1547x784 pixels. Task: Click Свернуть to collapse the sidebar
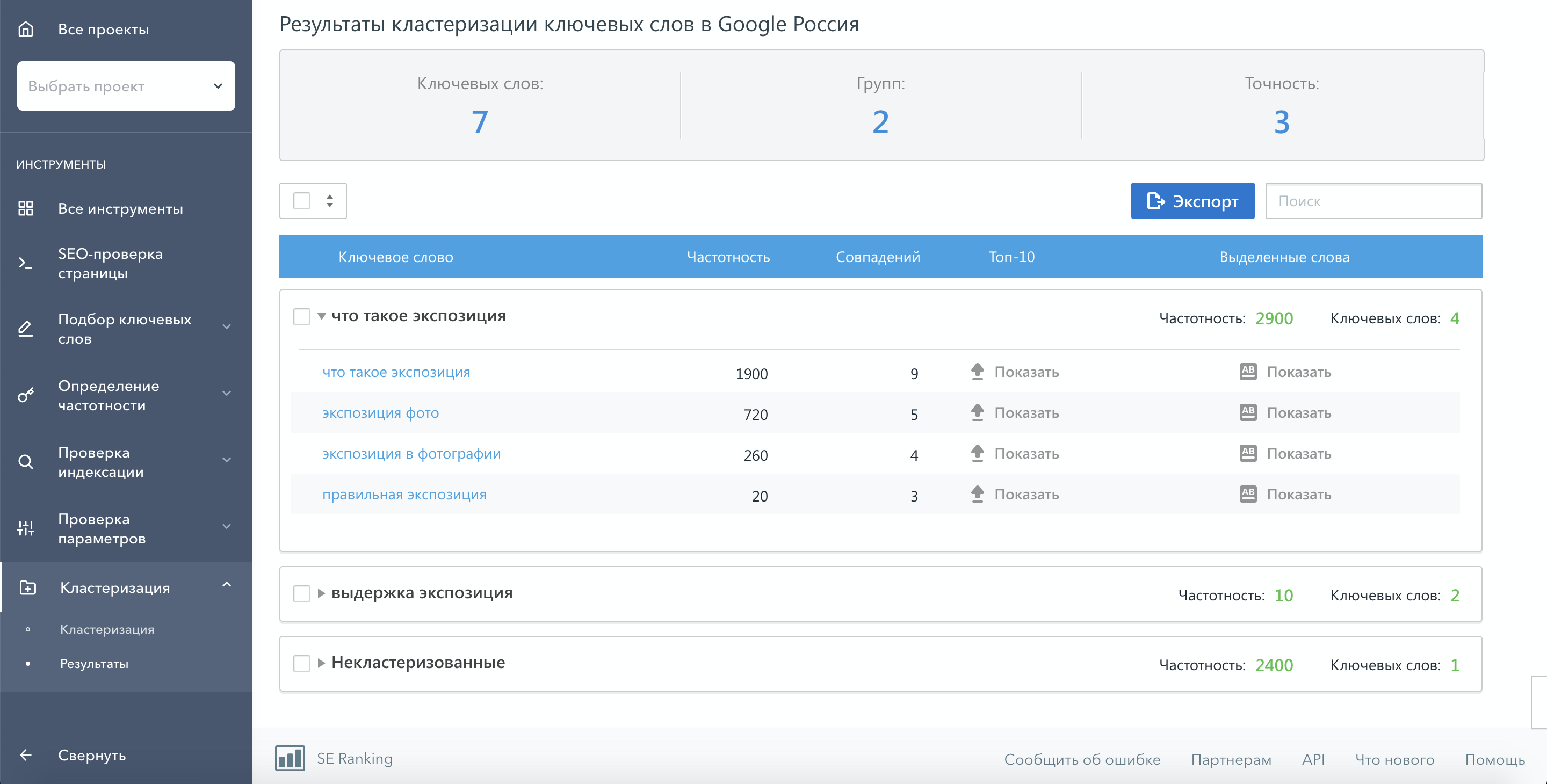(92, 754)
